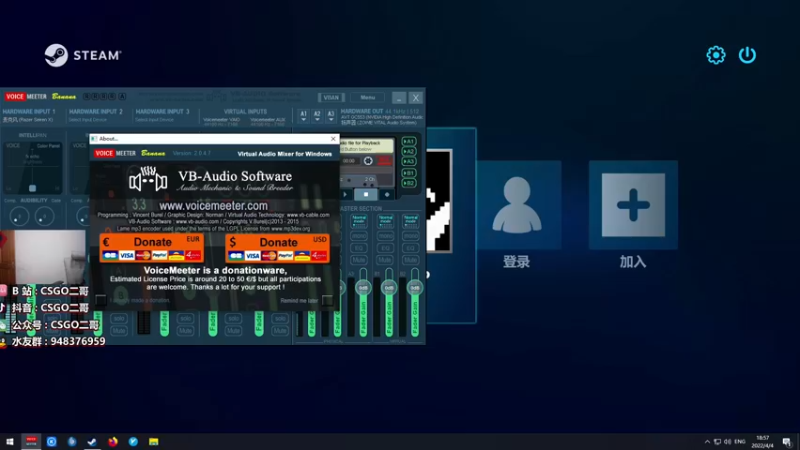Switch B2 bus Normal mode selector
800x450 pixels.
tap(411, 221)
